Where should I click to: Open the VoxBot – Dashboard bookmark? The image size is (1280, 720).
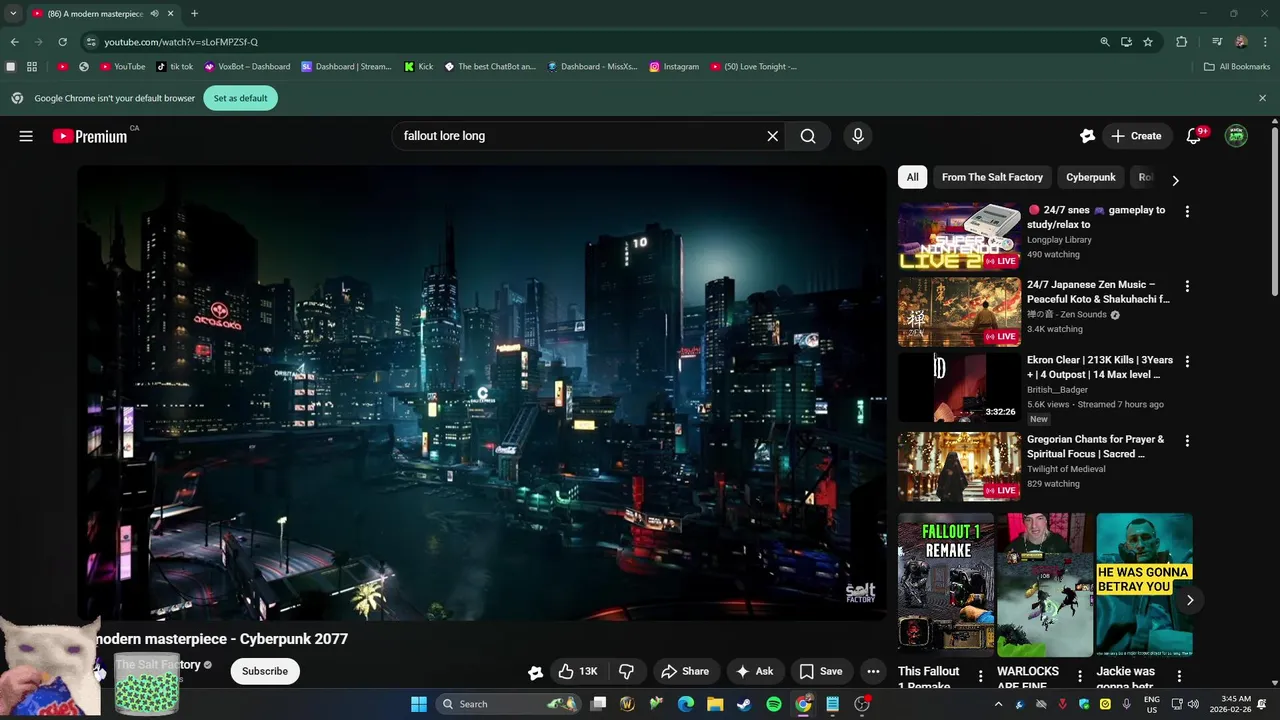247,67
